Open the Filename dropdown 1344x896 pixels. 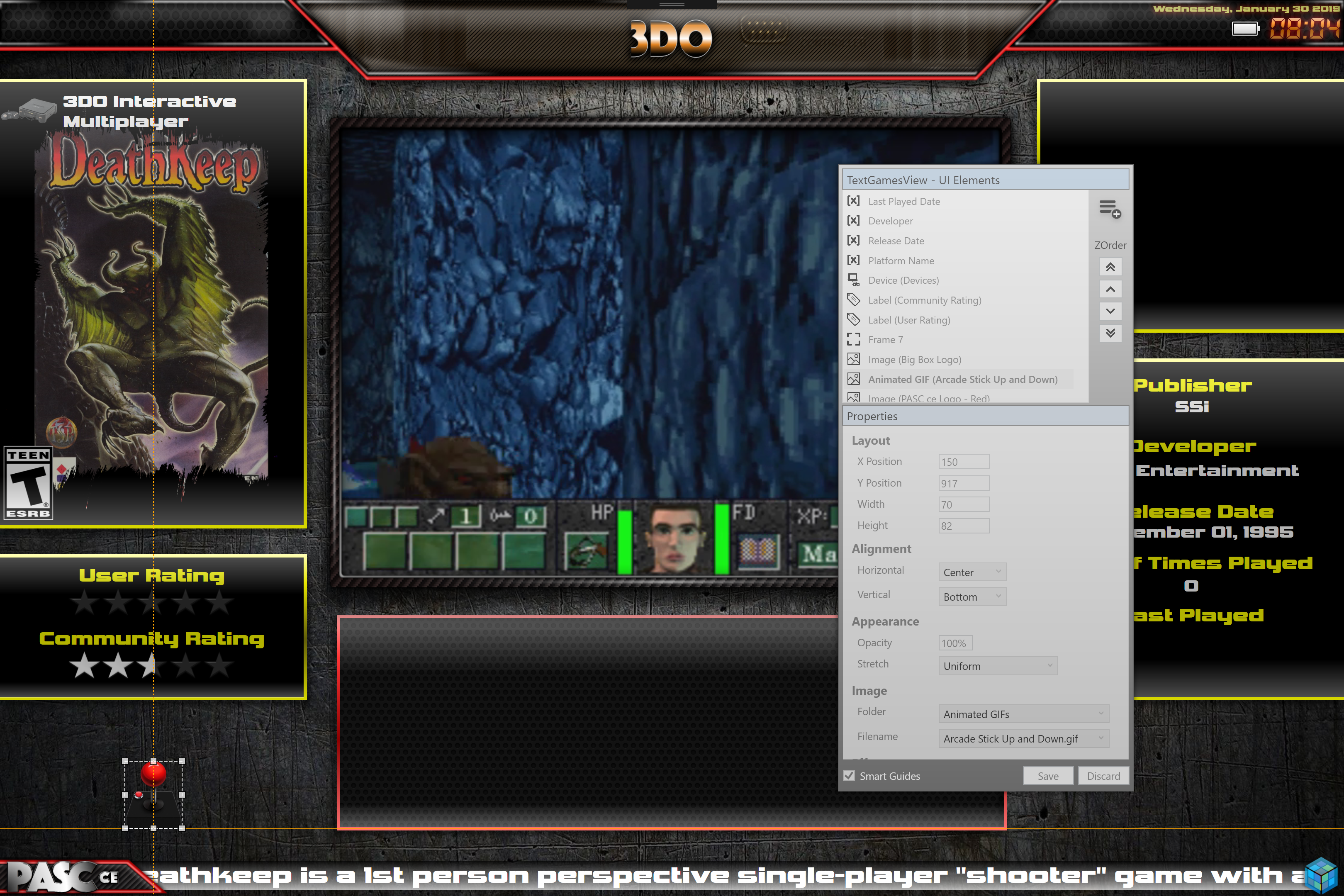pyautogui.click(x=1023, y=738)
